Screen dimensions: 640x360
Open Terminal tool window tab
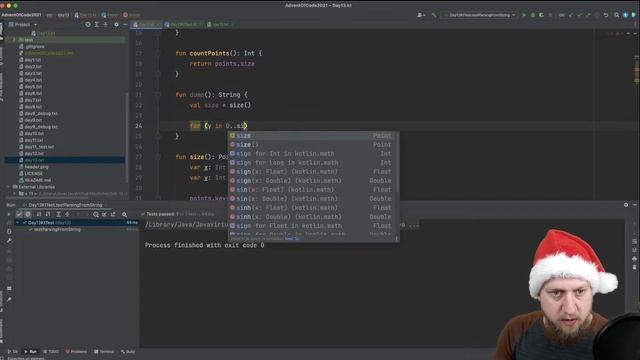[104, 351]
